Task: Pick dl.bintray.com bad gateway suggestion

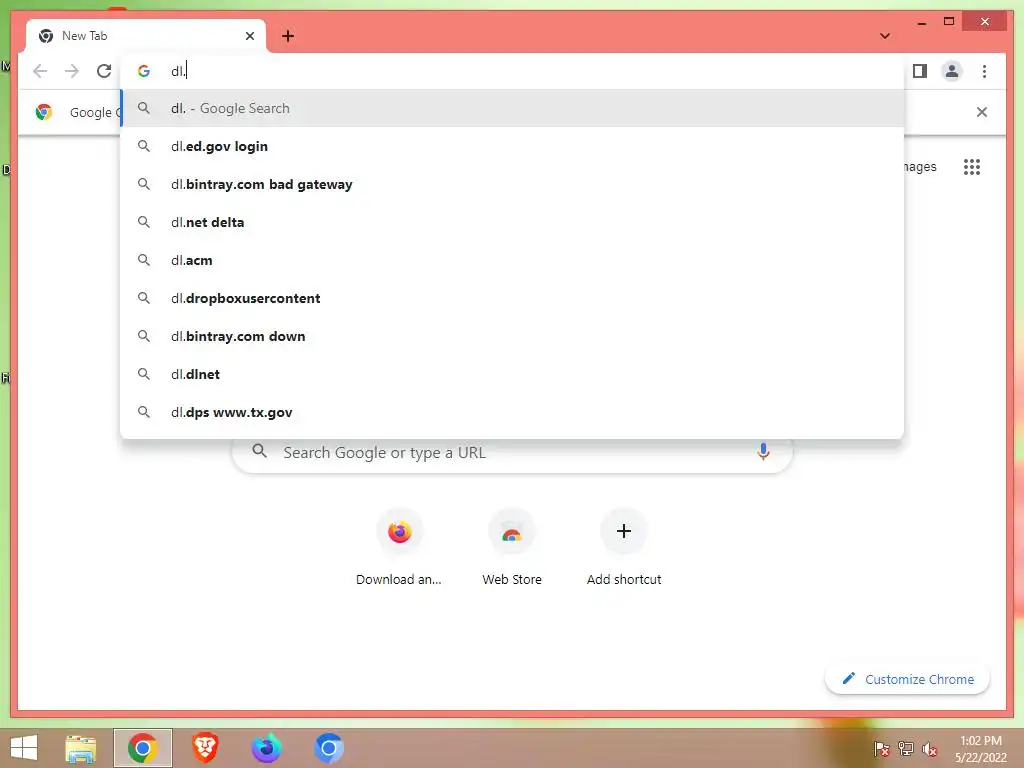Action: 513,184
